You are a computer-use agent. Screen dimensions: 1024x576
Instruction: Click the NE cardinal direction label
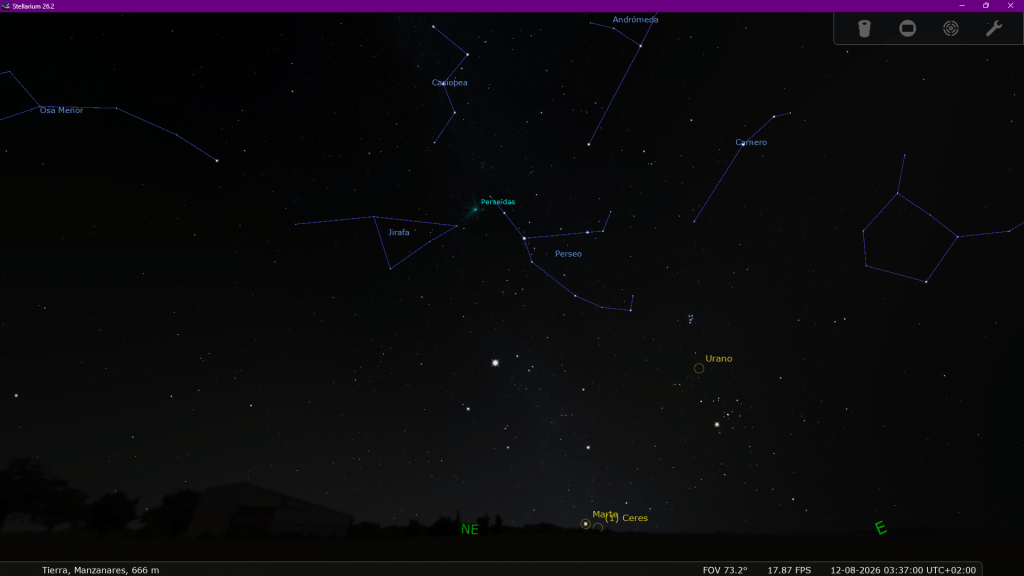tap(470, 530)
